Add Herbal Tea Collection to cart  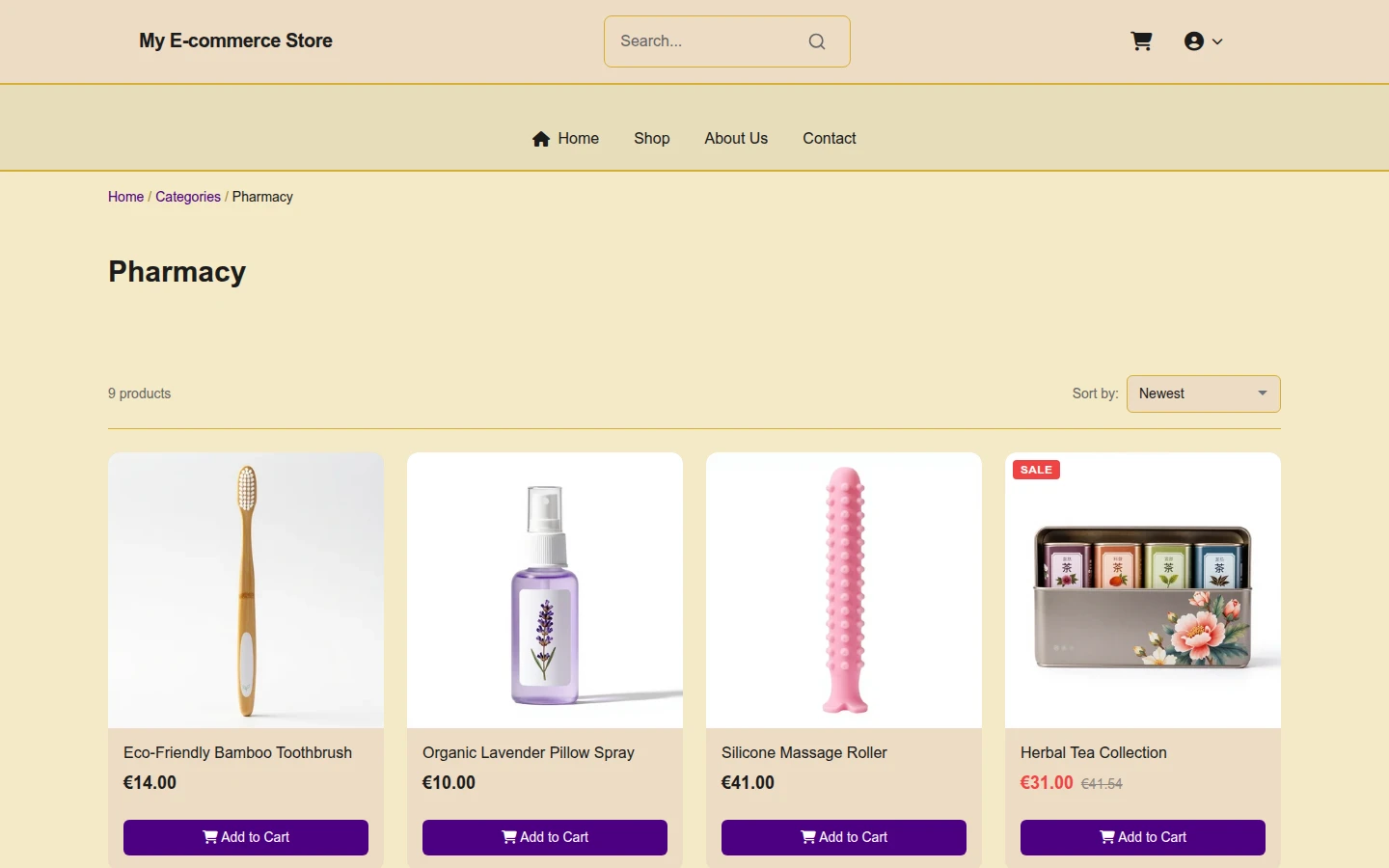[x=1143, y=837]
